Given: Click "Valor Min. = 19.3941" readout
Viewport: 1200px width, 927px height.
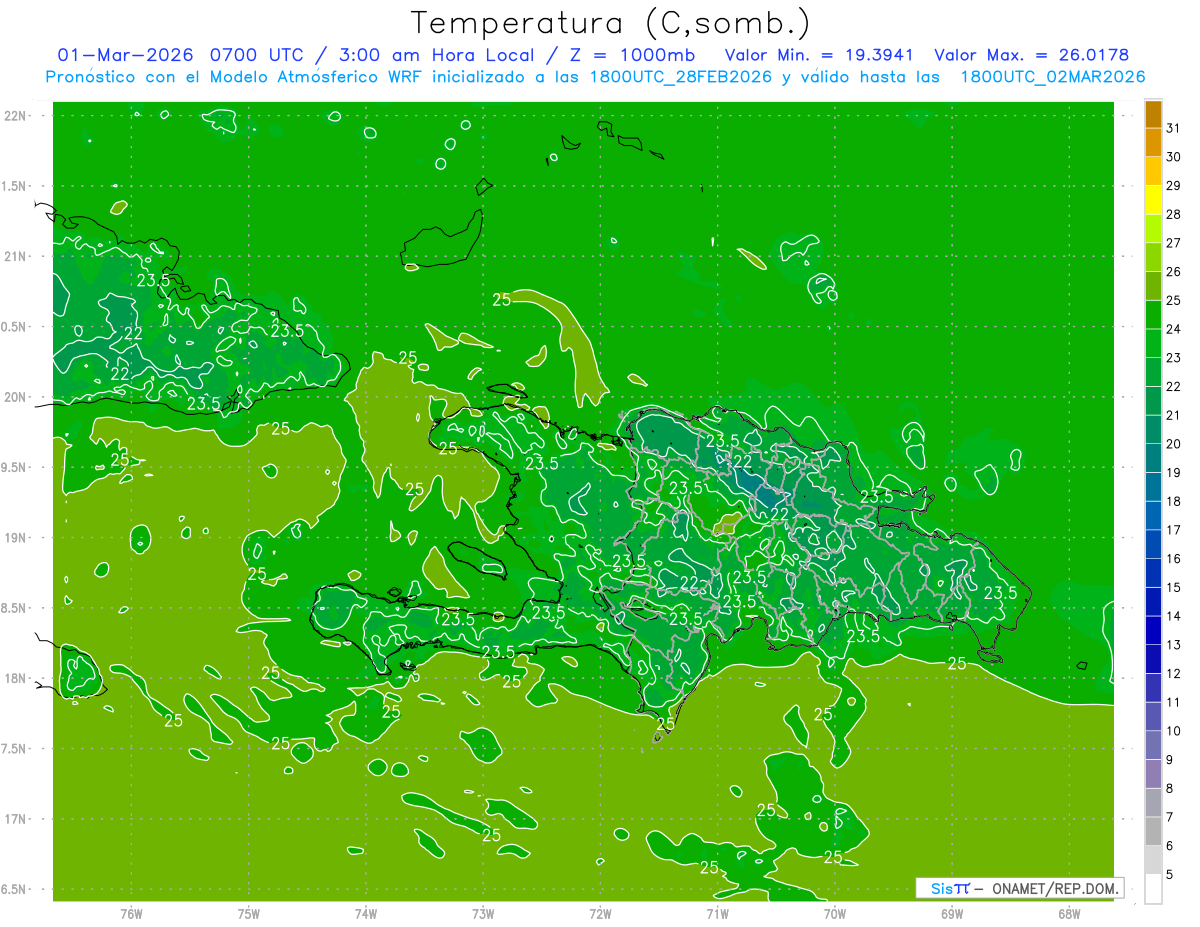Looking at the screenshot, I should (x=820, y=55).
